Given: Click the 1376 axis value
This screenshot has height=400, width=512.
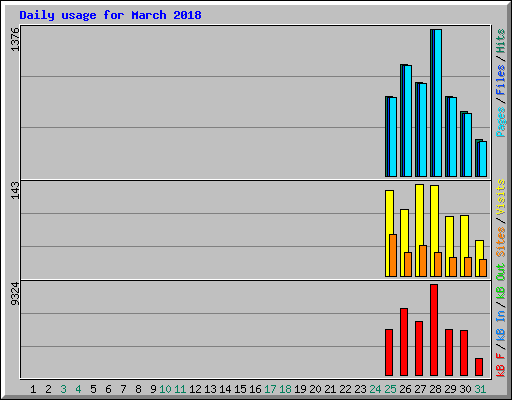Looking at the screenshot, I should [x=15, y=39].
